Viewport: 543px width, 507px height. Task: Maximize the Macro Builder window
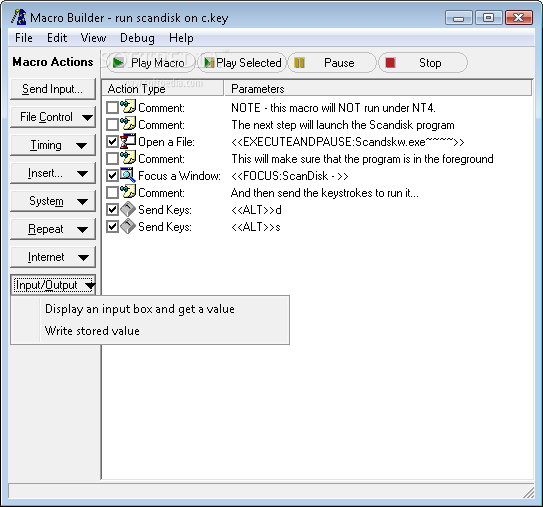[x=489, y=18]
